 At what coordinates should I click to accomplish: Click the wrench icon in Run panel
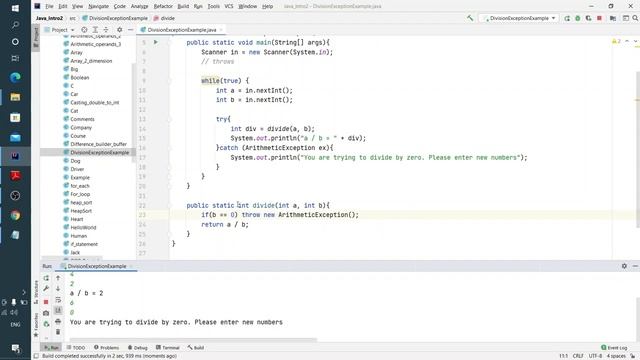point(46,289)
